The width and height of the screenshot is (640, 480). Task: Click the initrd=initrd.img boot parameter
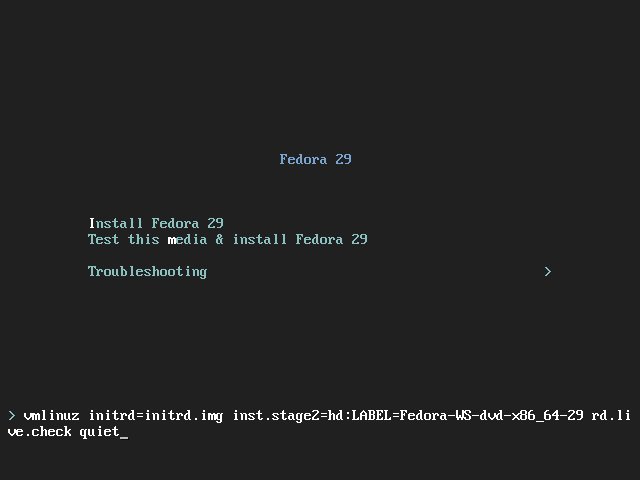(x=156, y=416)
